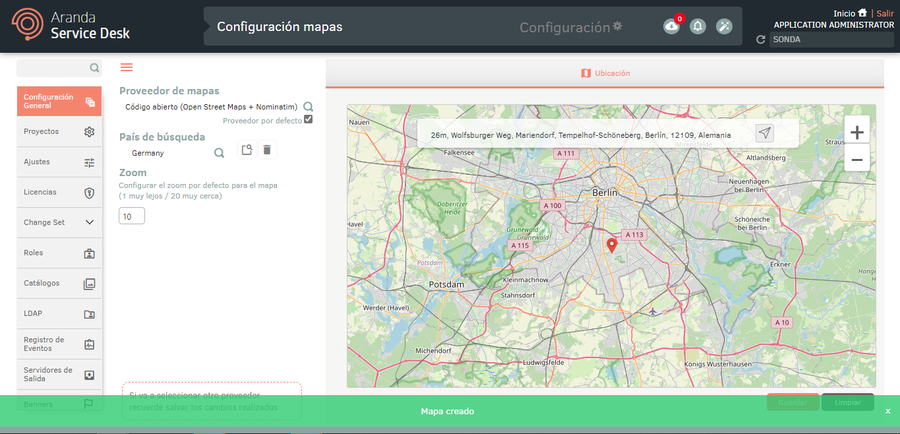Click the Roles badge icon
The height and width of the screenshot is (434, 900).
(x=89, y=253)
